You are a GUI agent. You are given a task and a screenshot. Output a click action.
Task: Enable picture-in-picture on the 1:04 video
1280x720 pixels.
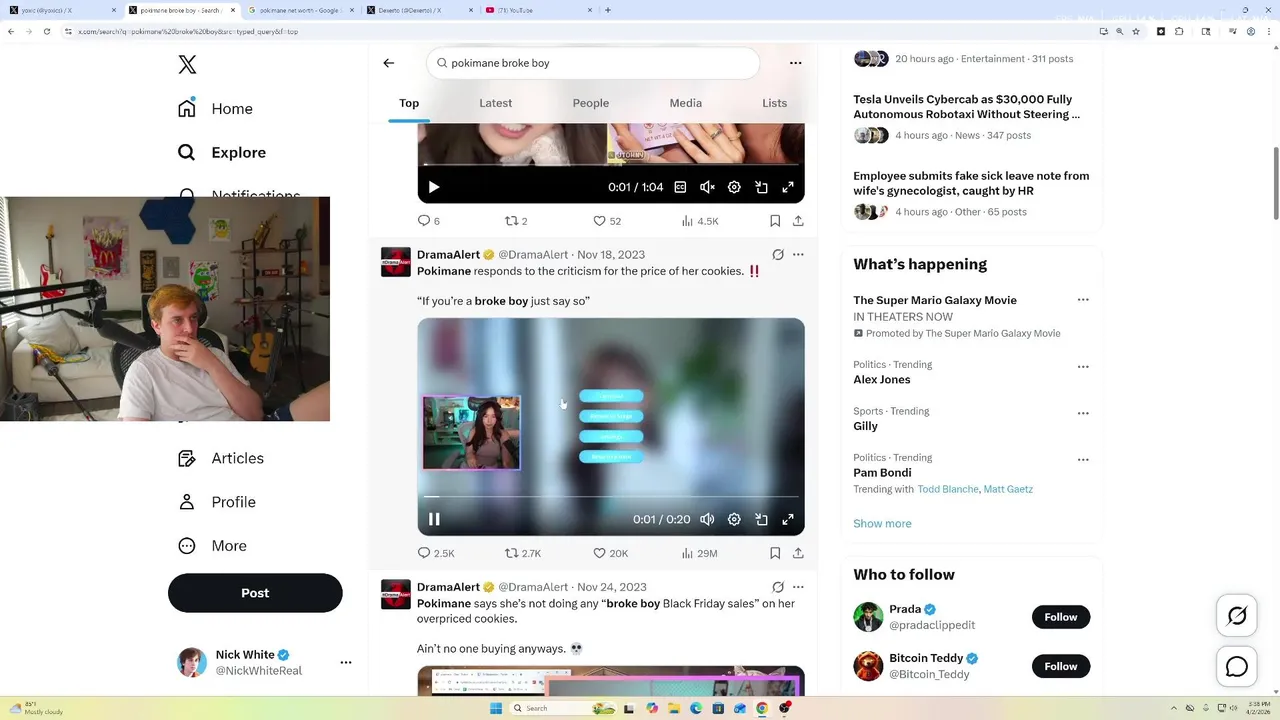click(761, 187)
